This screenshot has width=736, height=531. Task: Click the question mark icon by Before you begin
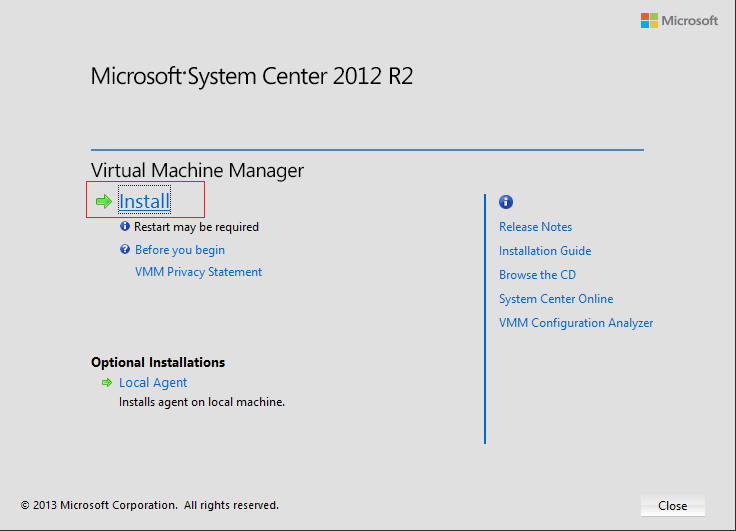click(125, 249)
